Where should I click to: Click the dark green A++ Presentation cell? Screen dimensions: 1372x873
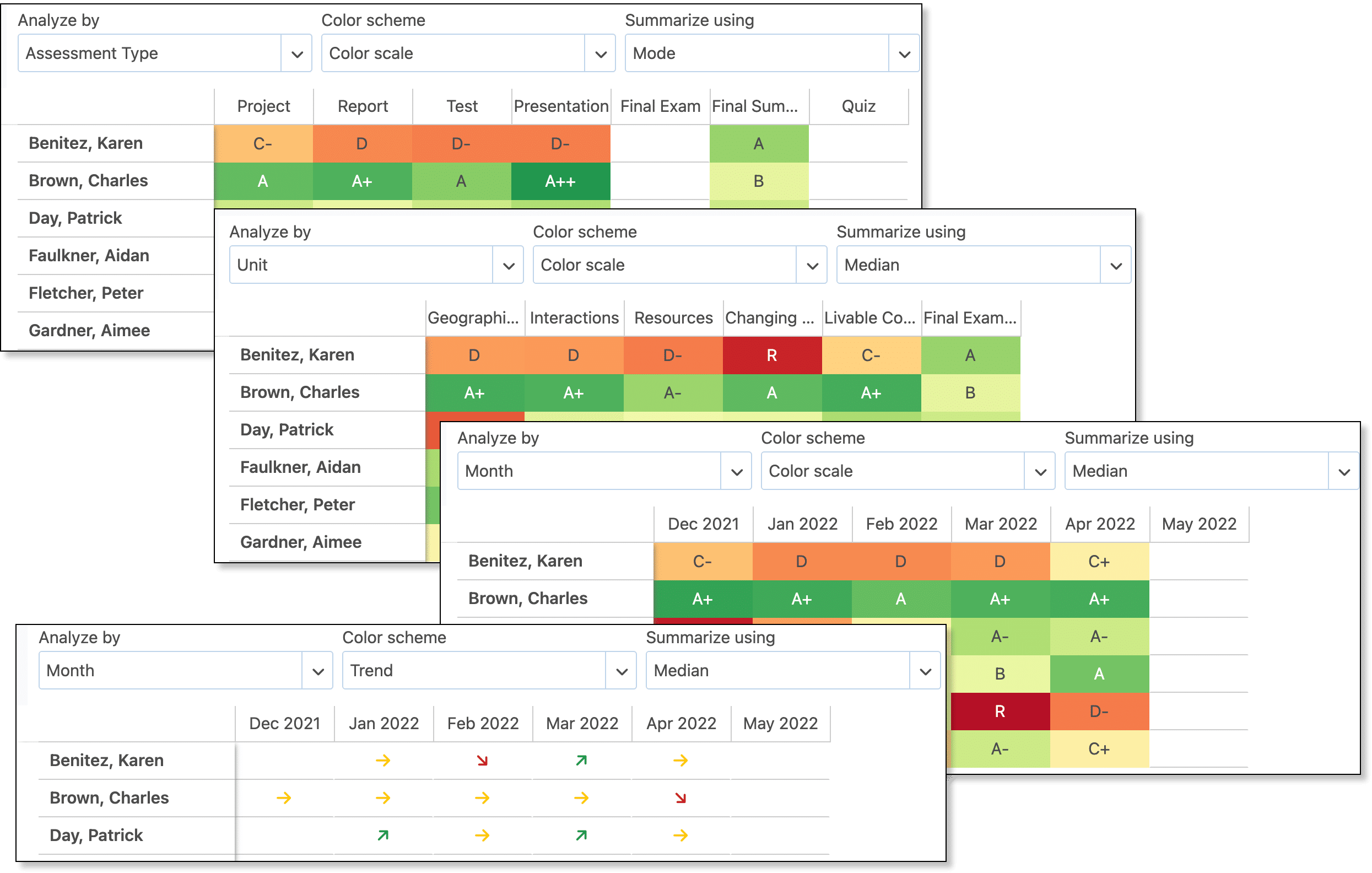click(560, 181)
